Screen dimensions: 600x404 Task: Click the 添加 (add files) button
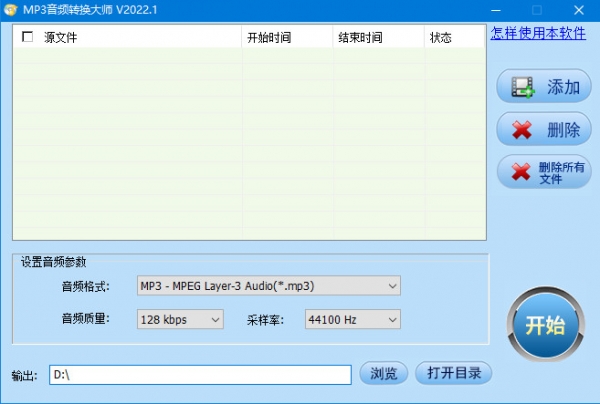(544, 86)
